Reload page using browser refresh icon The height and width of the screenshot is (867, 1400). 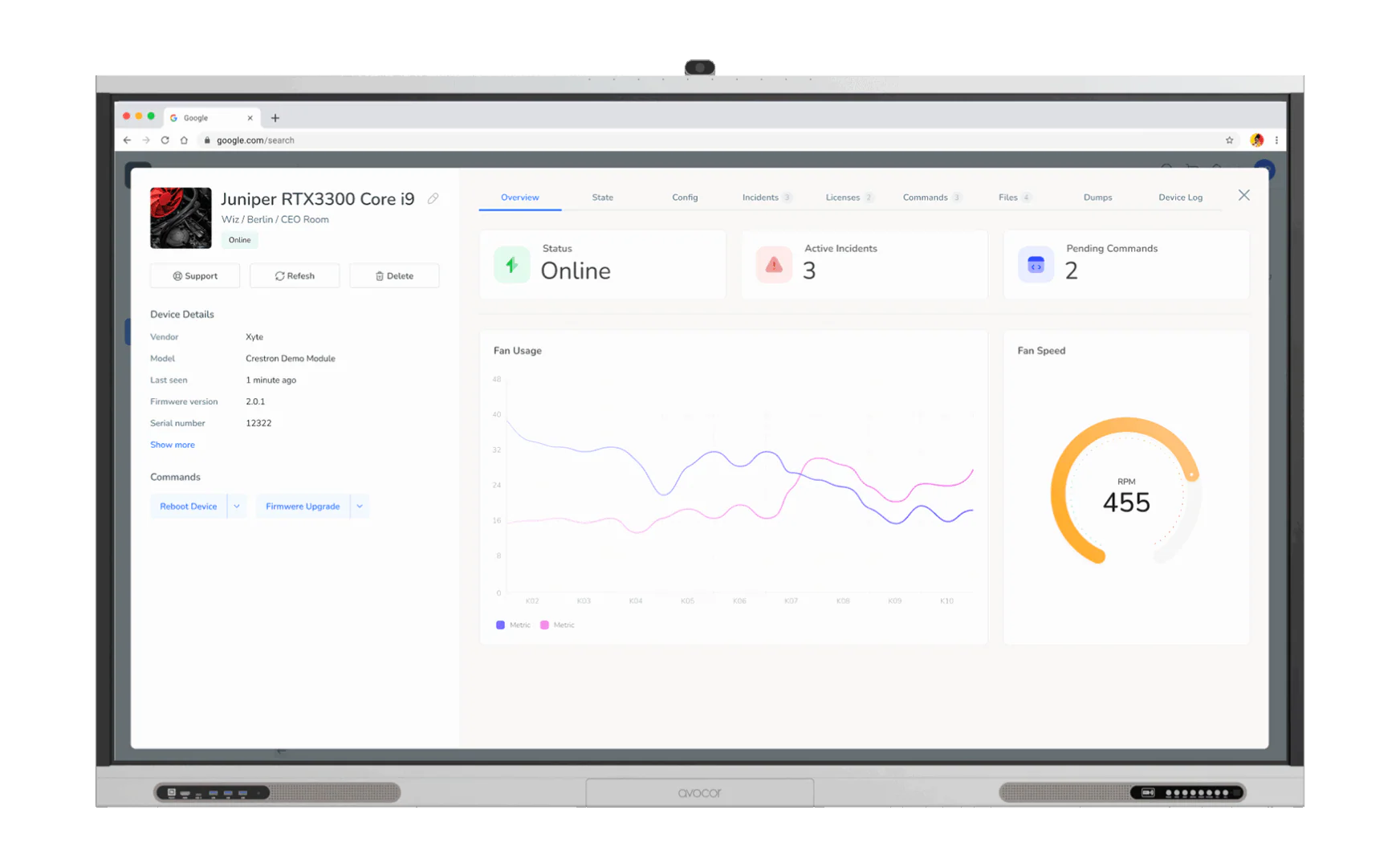[x=165, y=140]
